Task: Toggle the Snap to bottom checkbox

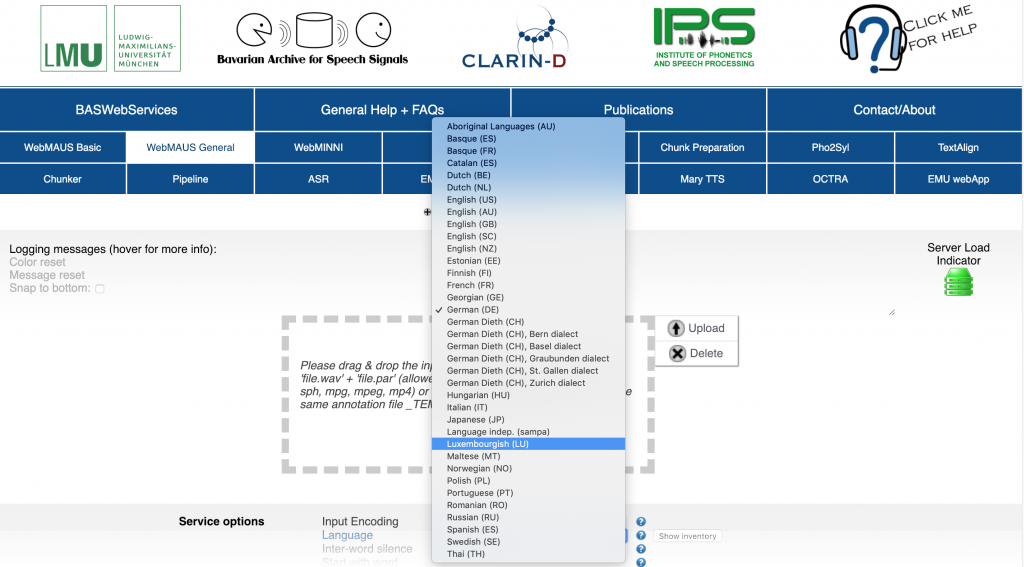Action: pos(99,289)
